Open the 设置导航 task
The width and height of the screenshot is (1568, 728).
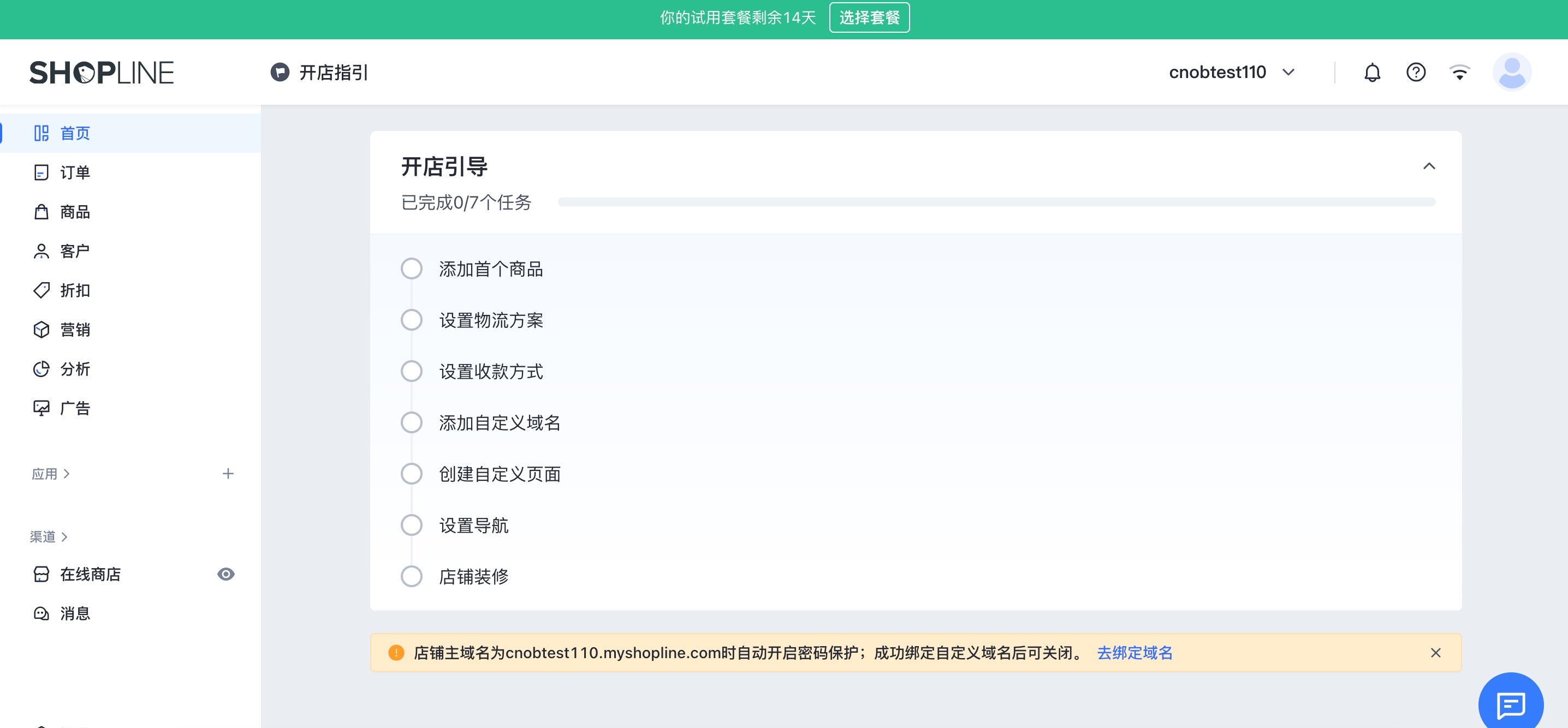[x=473, y=525]
